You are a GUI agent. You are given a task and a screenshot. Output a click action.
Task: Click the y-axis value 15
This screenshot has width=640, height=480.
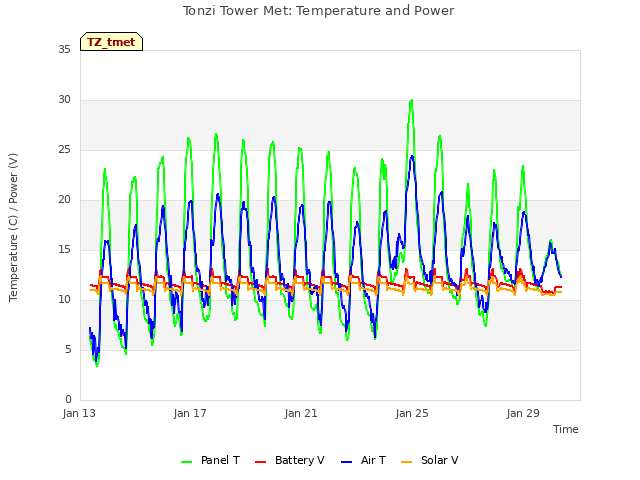64,249
